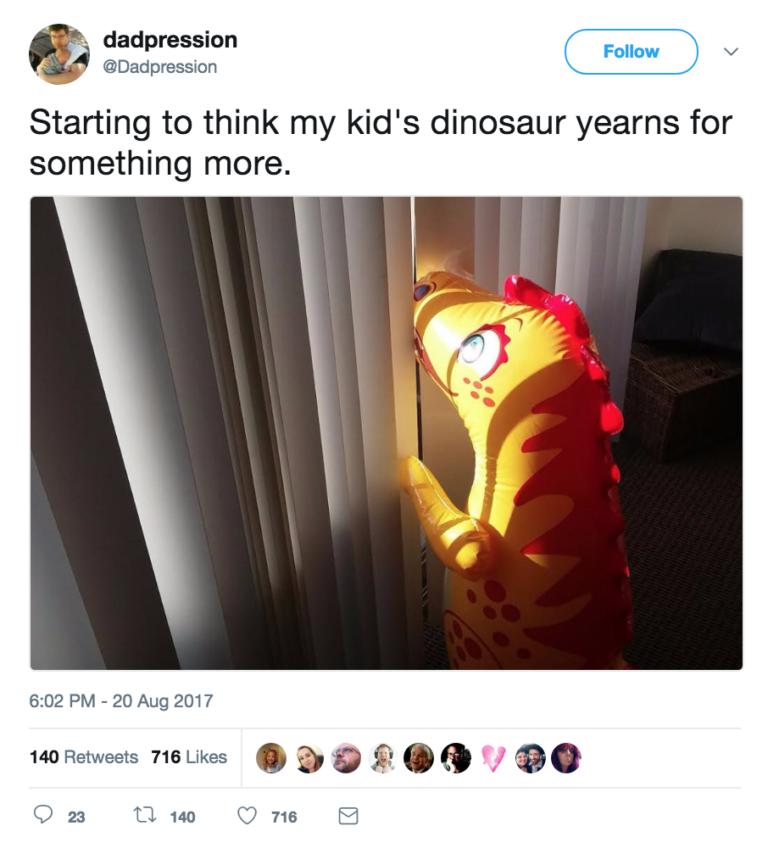Screen dimensions: 768x848
Task: Open the inflatable dinosaur photo
Action: [x=386, y=433]
